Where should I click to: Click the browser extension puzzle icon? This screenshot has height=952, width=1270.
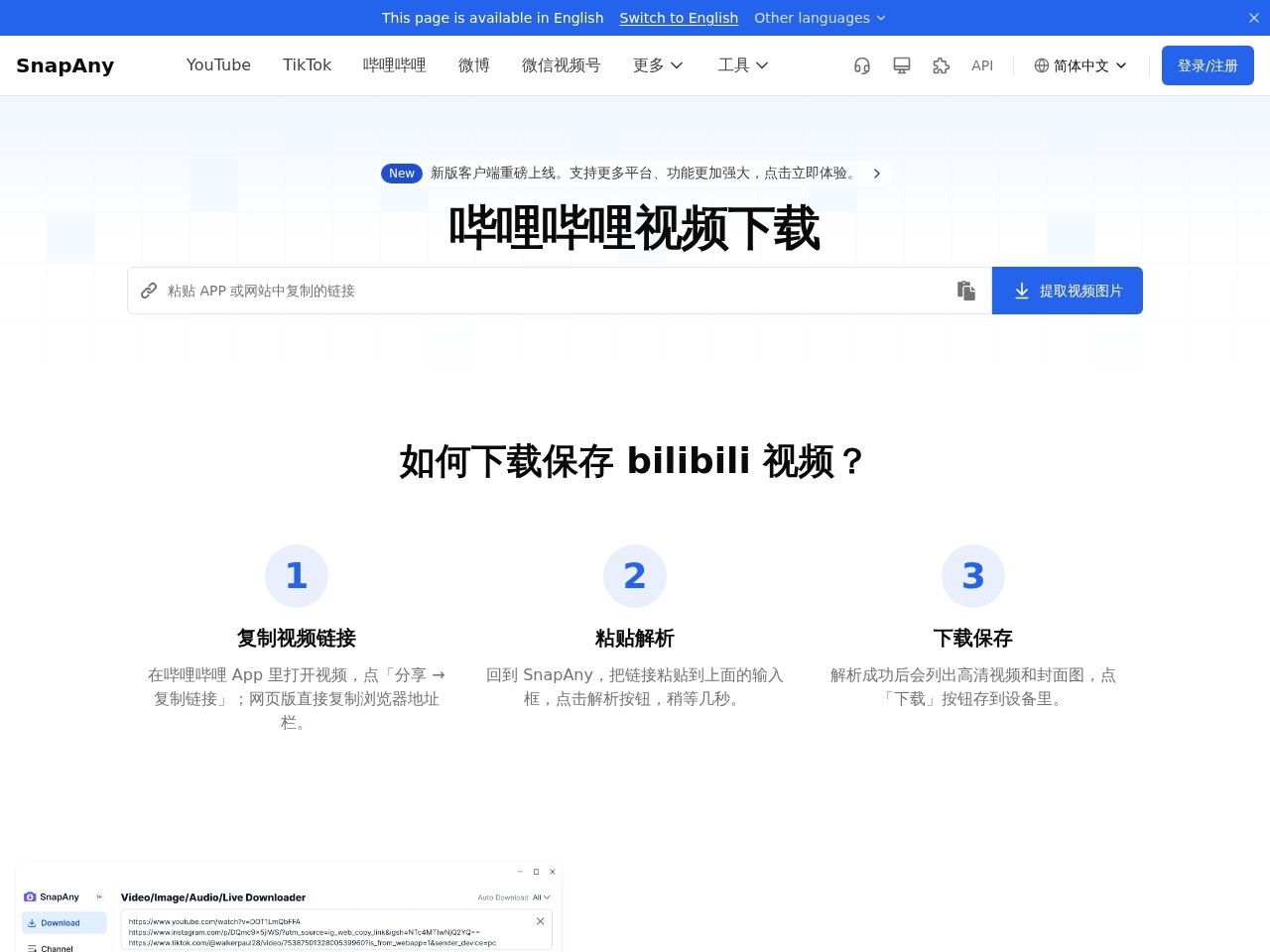[942, 65]
